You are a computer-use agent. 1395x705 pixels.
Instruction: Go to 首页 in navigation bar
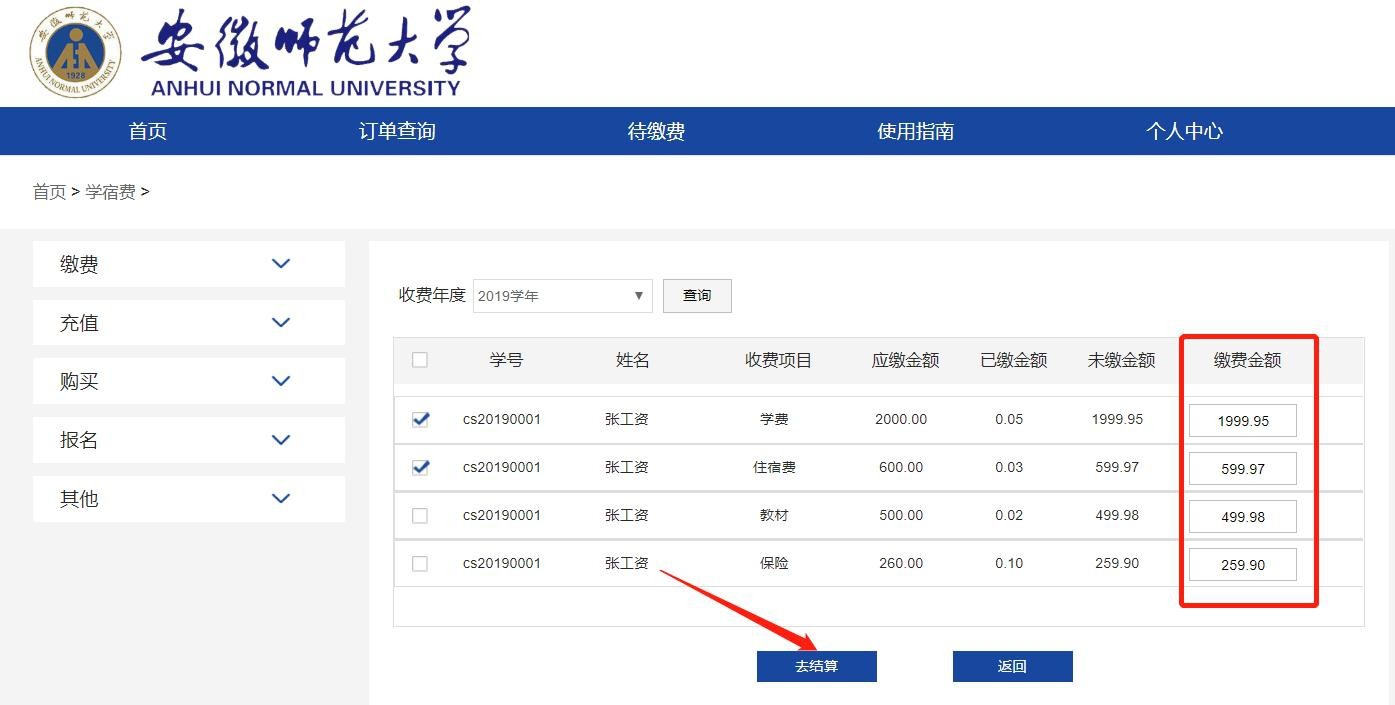[148, 131]
